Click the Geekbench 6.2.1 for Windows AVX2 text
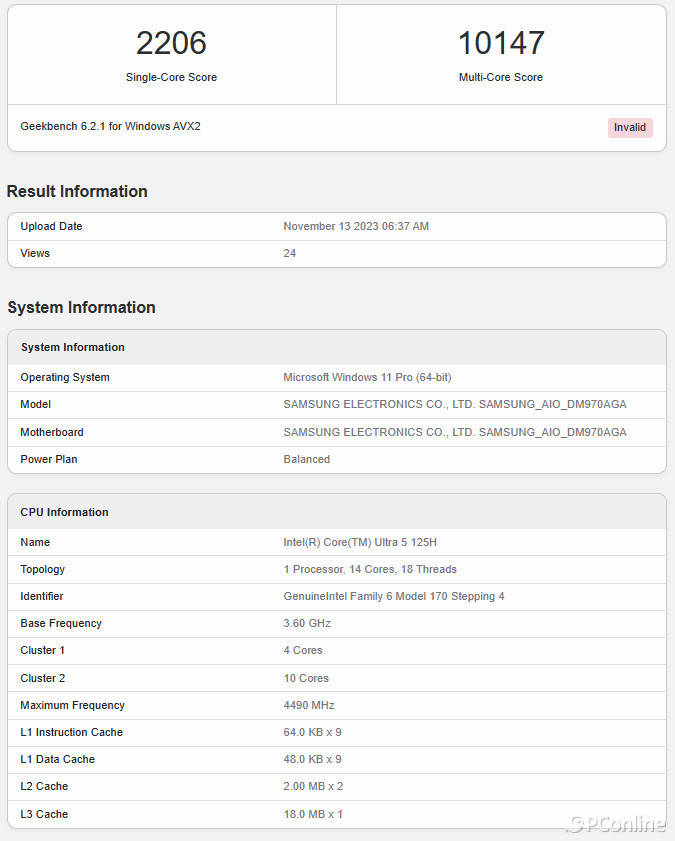 tap(110, 127)
